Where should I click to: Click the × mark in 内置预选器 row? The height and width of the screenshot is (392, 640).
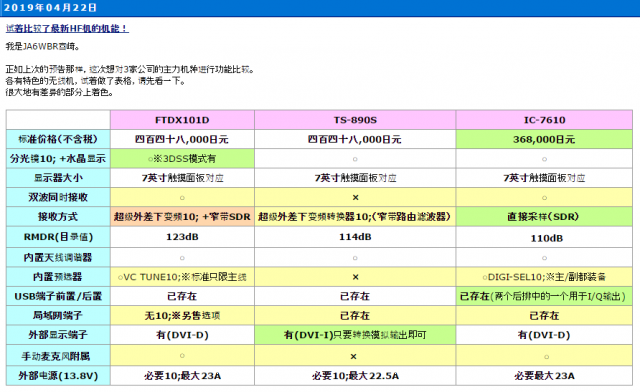(355, 277)
